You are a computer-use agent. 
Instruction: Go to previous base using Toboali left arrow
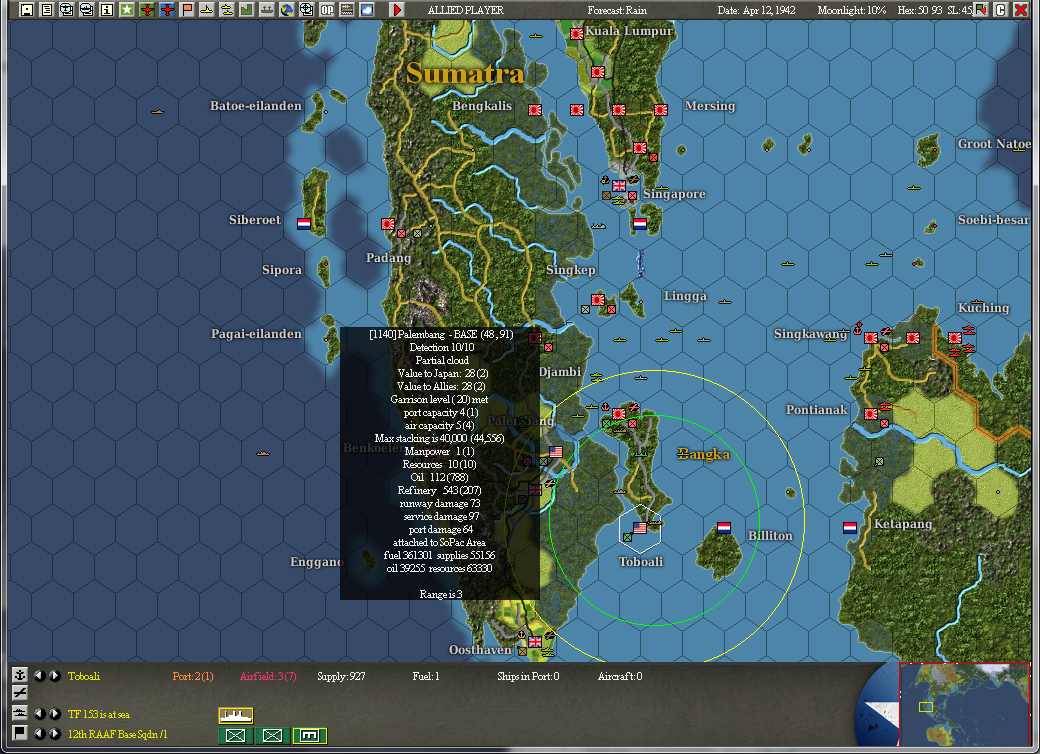tap(40, 676)
